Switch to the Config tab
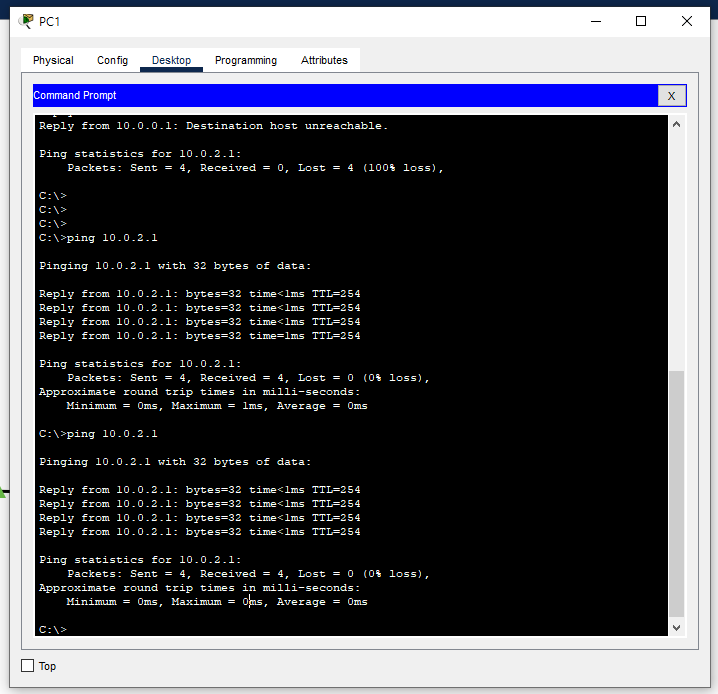This screenshot has height=694, width=718. tap(112, 60)
